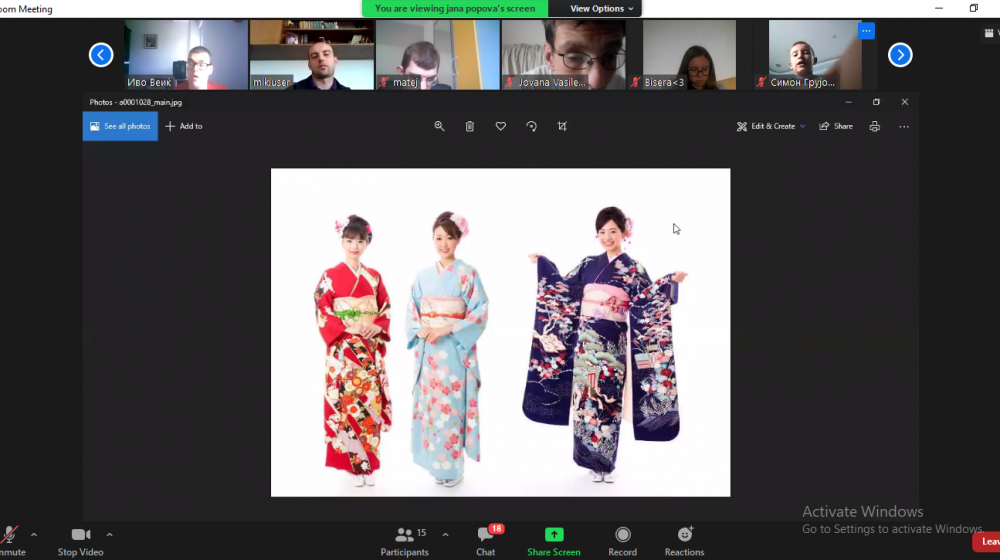This screenshot has height=560, width=1000.
Task: Add photo to favorites with heart icon
Action: click(x=501, y=126)
